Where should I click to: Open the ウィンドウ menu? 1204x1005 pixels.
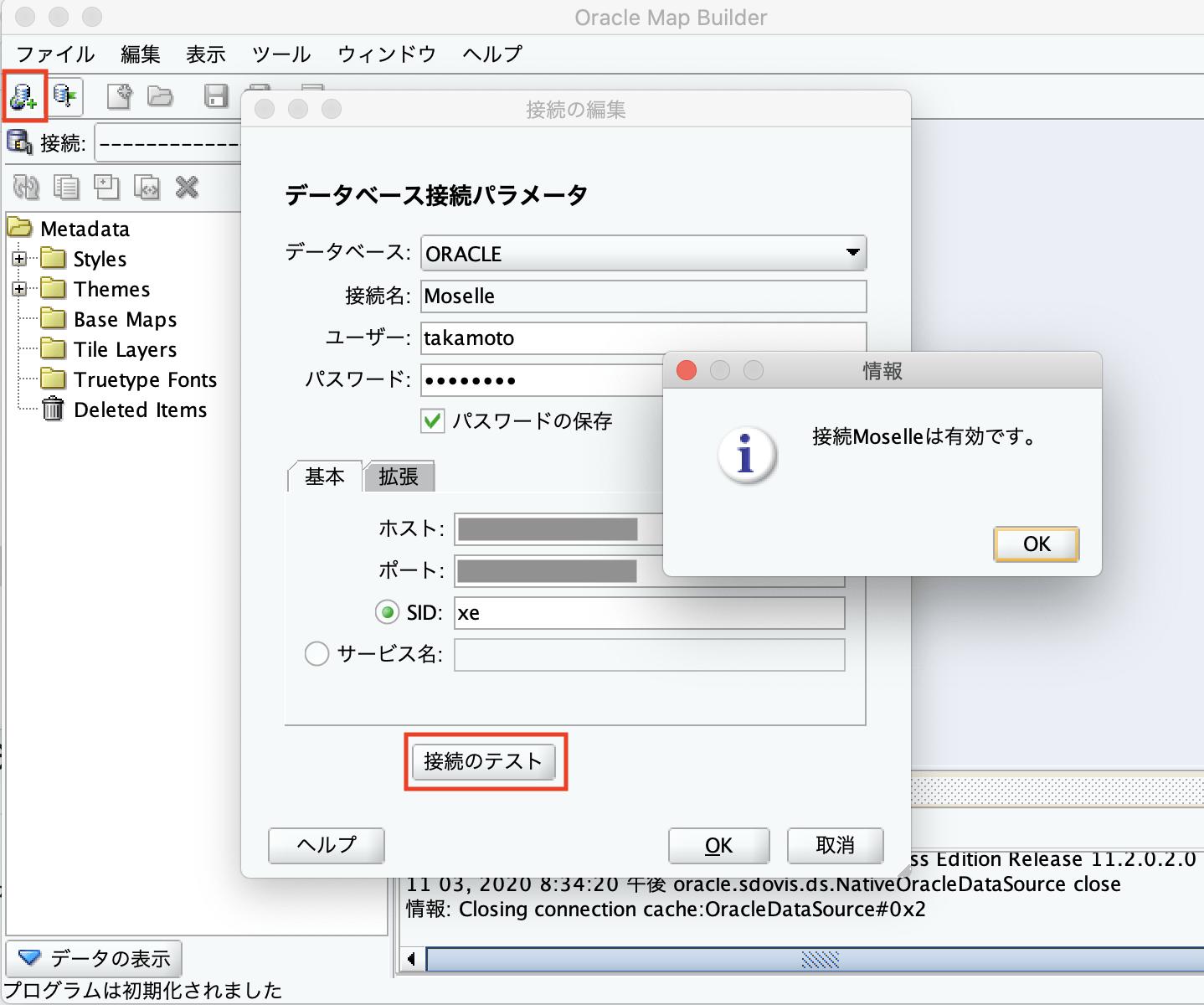(387, 54)
